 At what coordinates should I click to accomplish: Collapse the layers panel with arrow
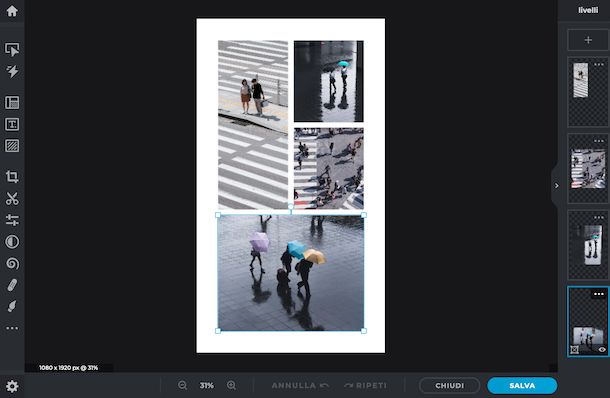click(x=556, y=186)
